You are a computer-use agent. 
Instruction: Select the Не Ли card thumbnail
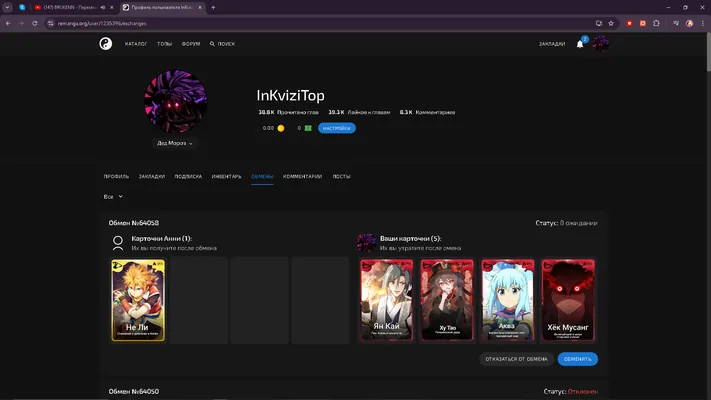pos(138,300)
